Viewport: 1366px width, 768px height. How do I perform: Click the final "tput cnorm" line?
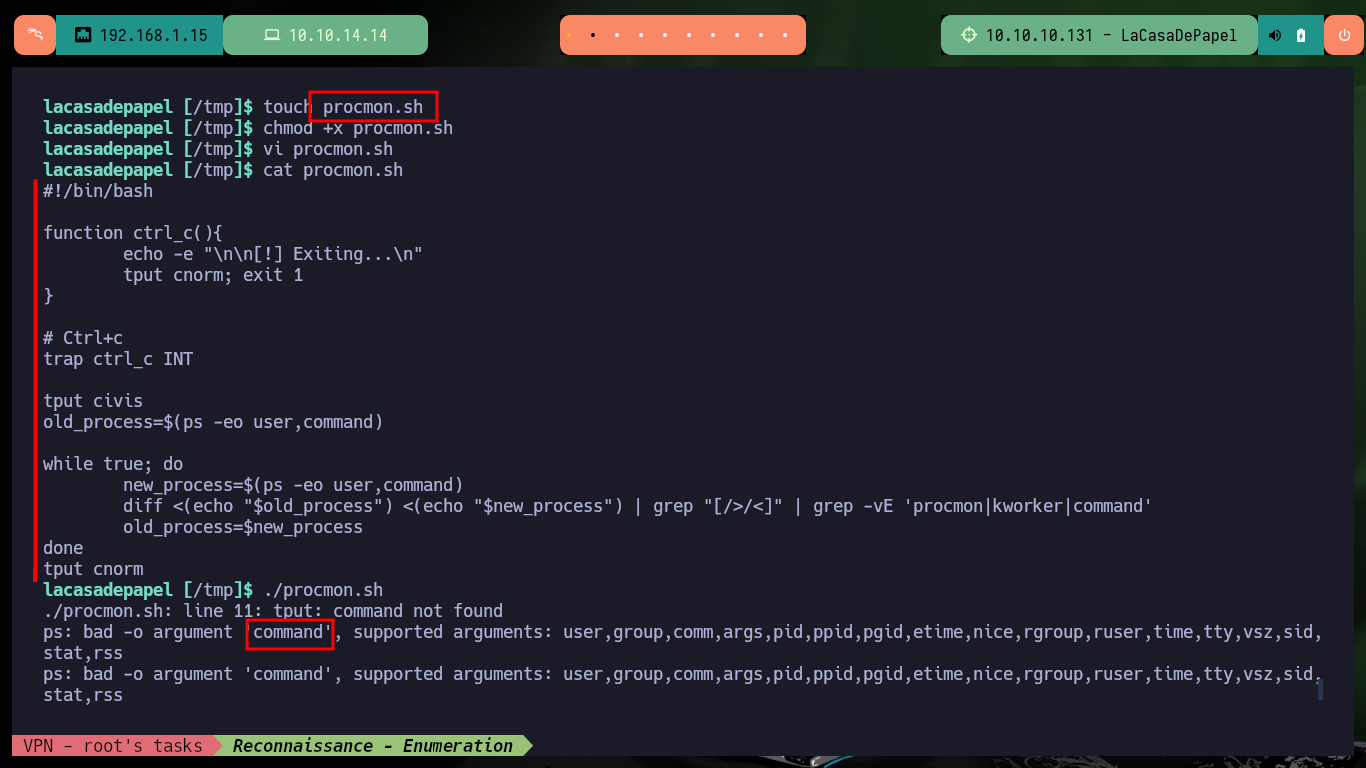pos(93,569)
